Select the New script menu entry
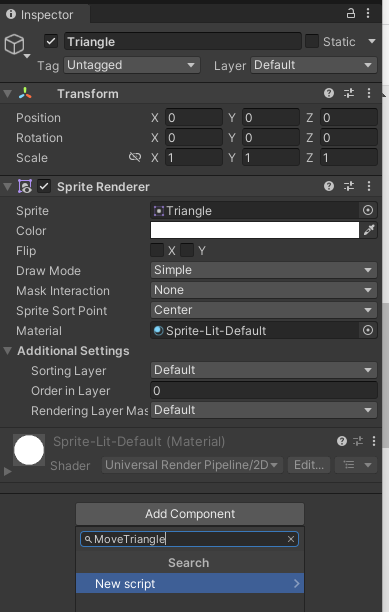This screenshot has width=389, height=612. (x=190, y=584)
